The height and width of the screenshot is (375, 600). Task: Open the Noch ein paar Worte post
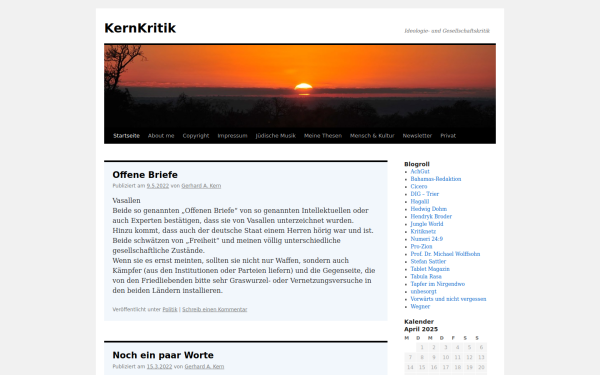[x=163, y=355]
